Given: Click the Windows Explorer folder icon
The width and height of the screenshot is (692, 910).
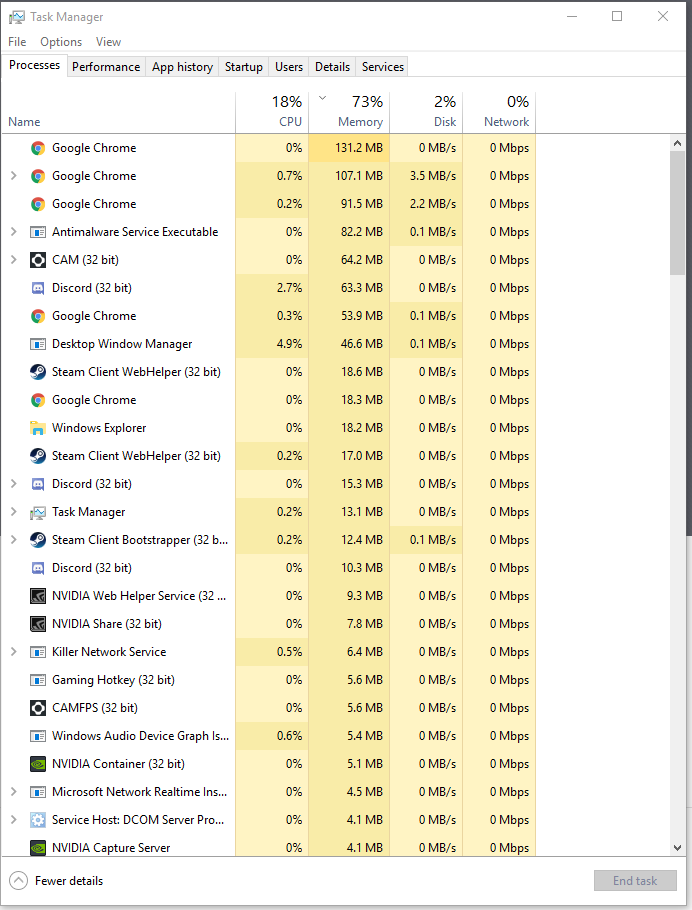Looking at the screenshot, I should coord(38,428).
